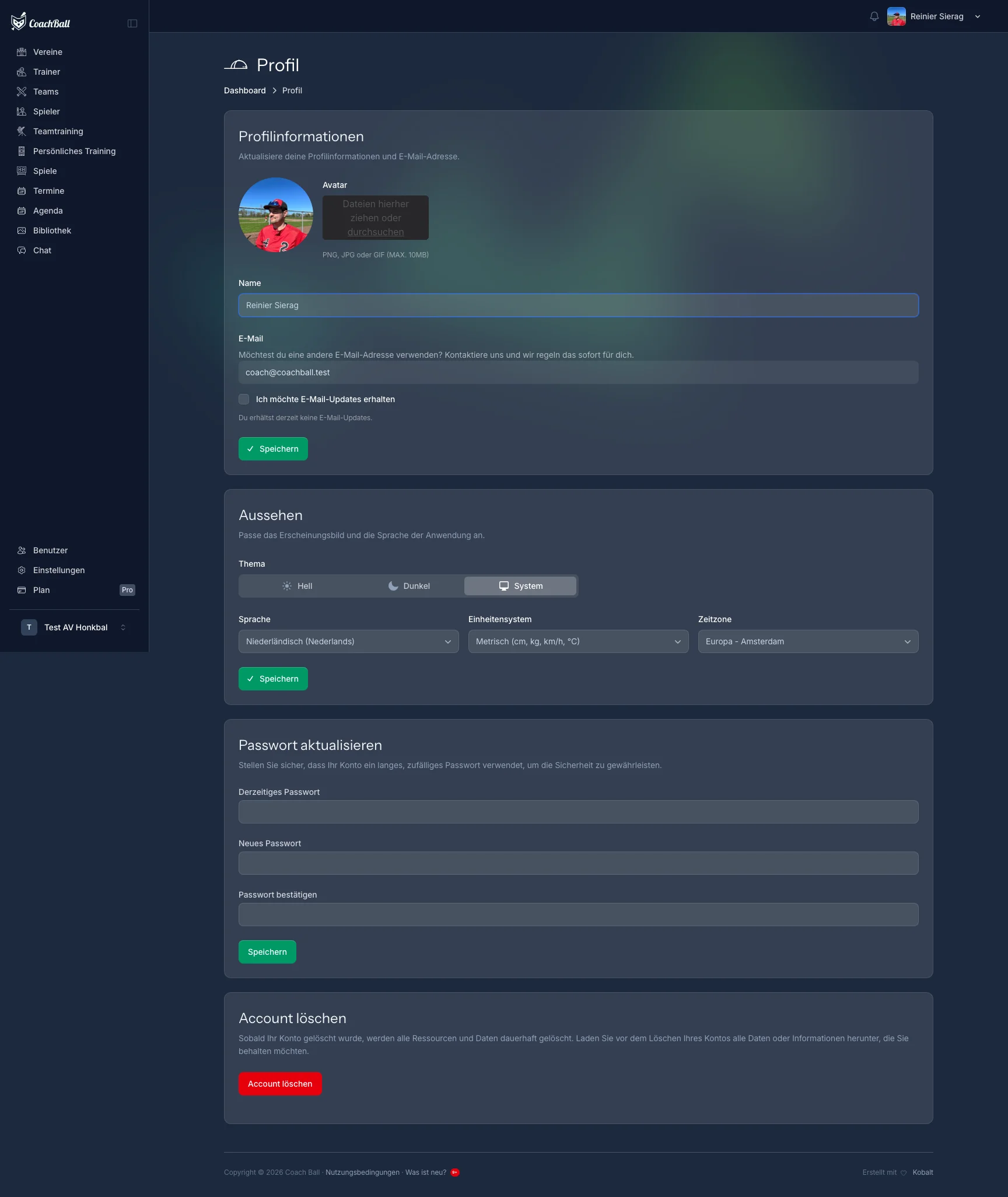Image resolution: width=1008 pixels, height=1197 pixels.
Task: Select the Hell theme option
Action: point(297,586)
